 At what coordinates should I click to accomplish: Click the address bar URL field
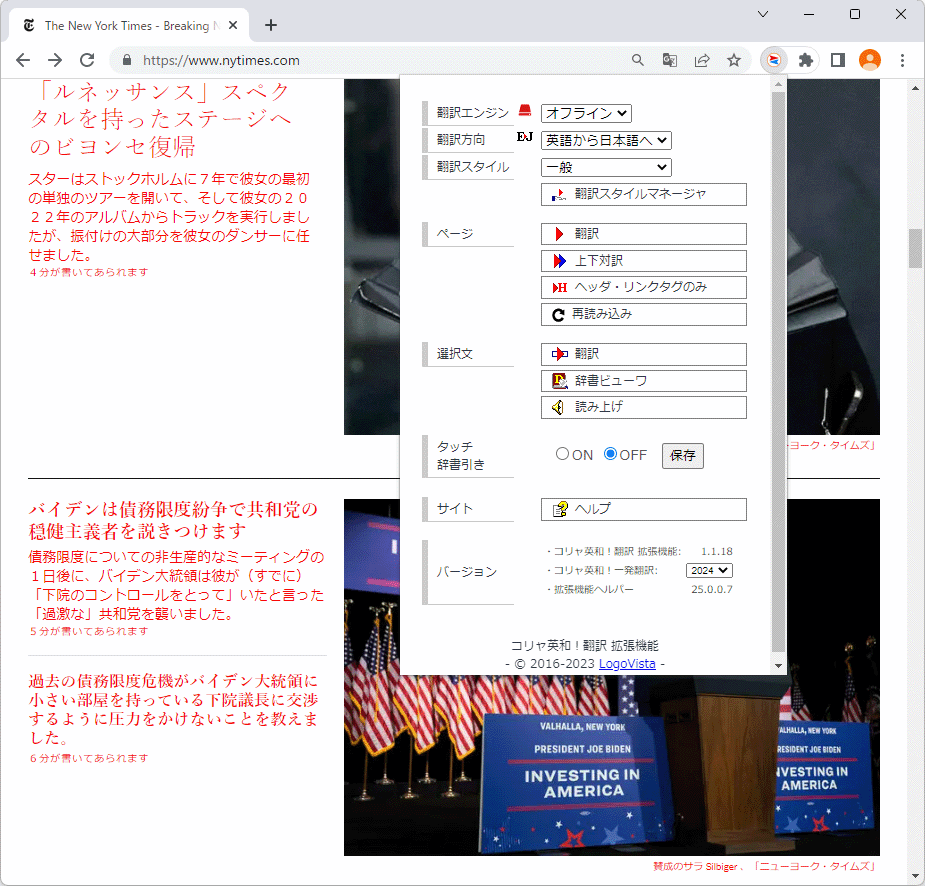tap(380, 60)
